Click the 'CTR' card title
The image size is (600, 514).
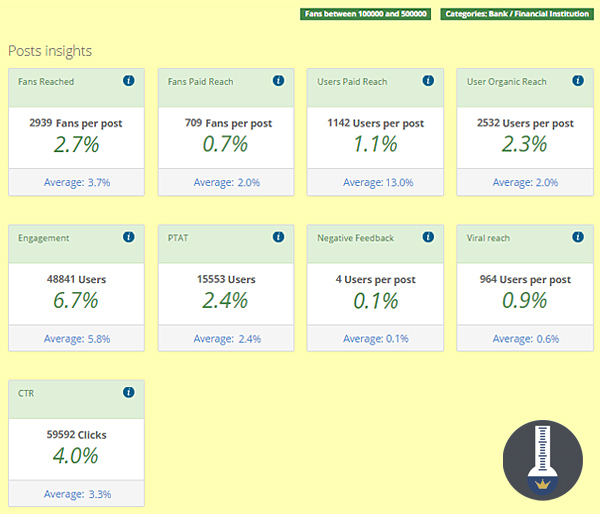tap(26, 393)
